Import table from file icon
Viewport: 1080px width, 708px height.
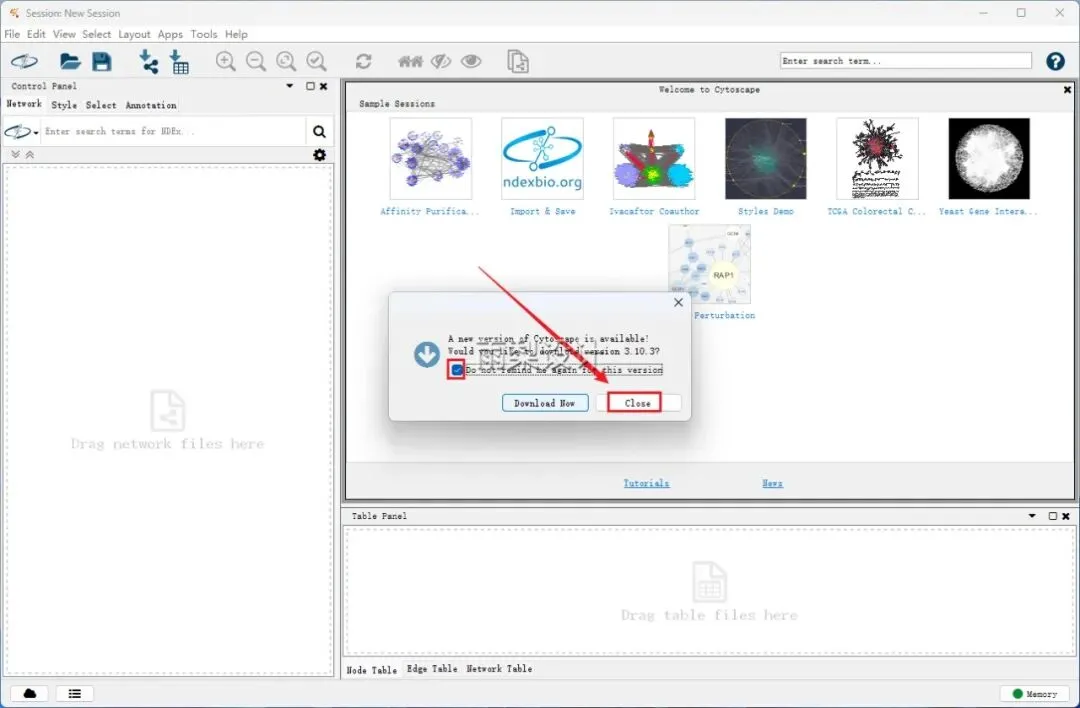(179, 61)
